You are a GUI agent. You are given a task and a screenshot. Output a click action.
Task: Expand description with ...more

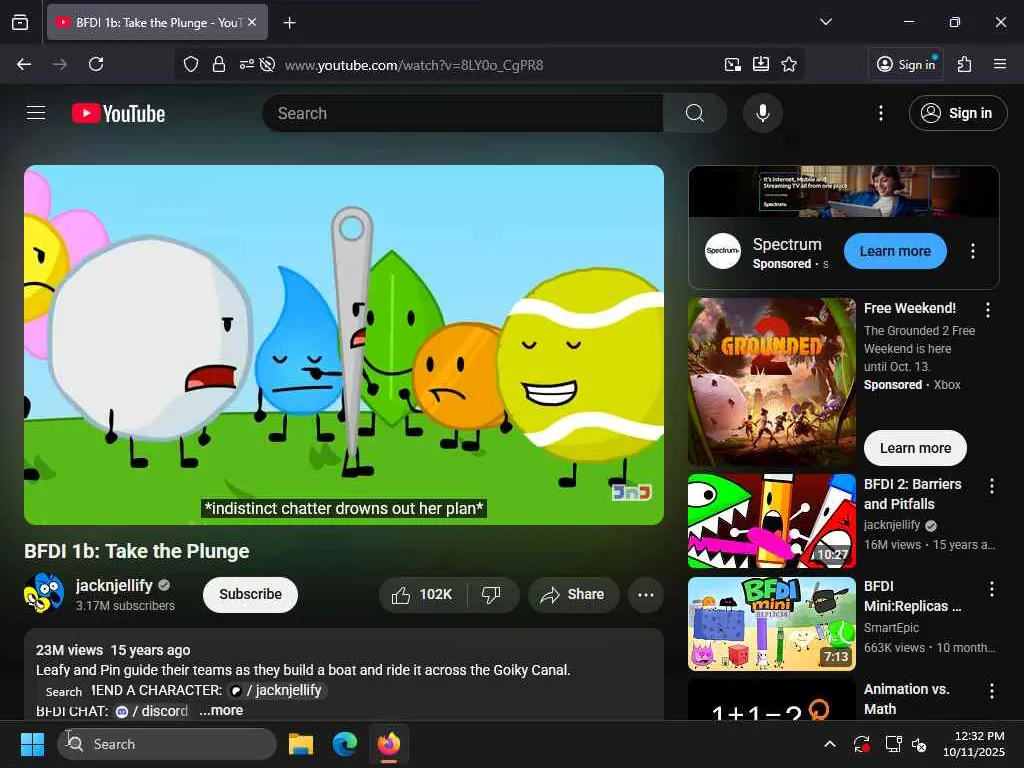click(221, 711)
